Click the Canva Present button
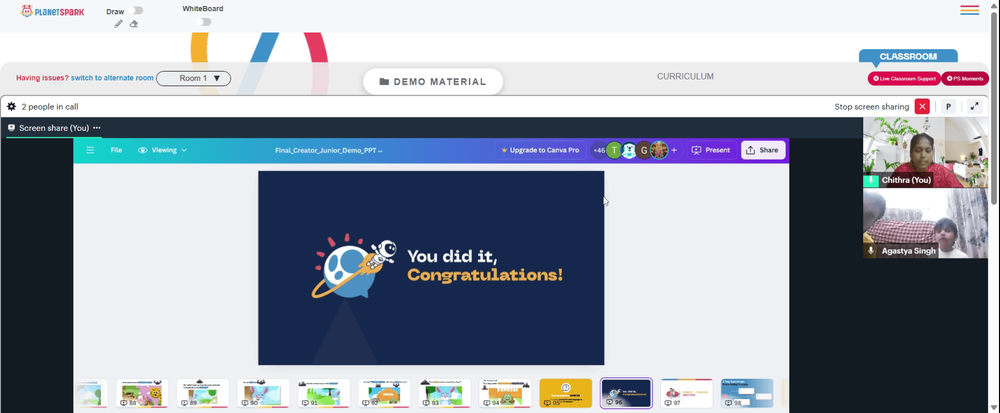This screenshot has width=1000, height=413. pos(711,150)
